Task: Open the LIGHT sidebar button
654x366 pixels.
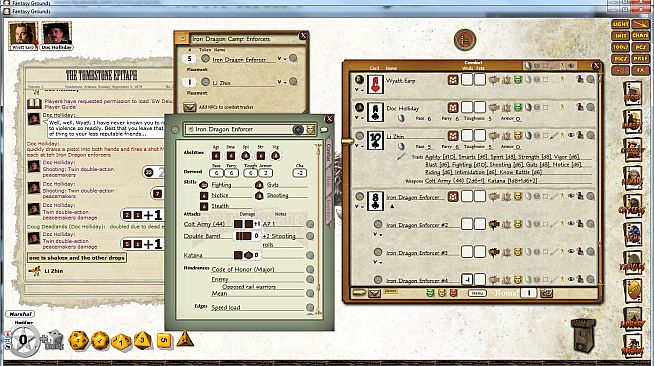Action: tap(620, 24)
